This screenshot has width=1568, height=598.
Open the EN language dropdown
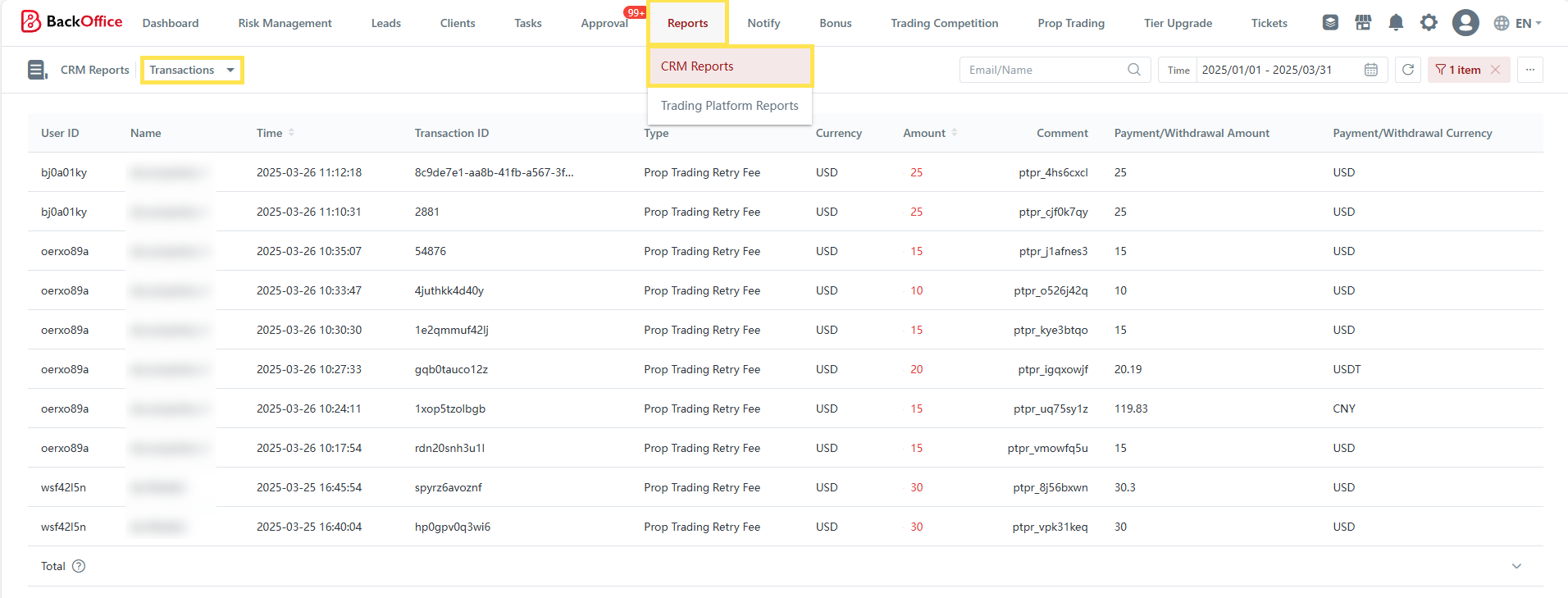(x=1517, y=23)
